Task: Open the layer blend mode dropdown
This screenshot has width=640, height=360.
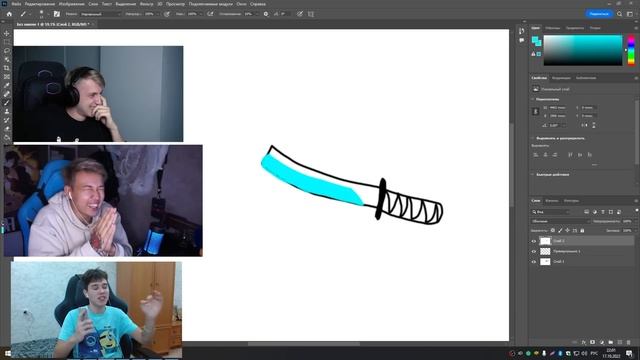Action: (x=561, y=221)
